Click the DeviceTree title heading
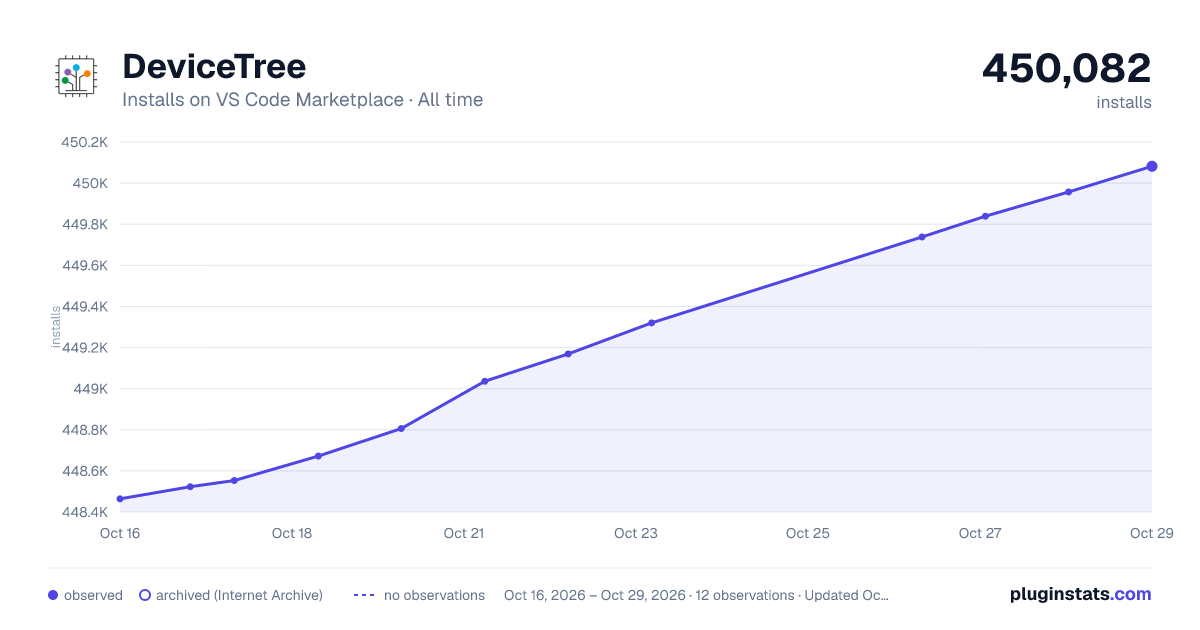This screenshot has width=1200, height=630. (x=214, y=66)
